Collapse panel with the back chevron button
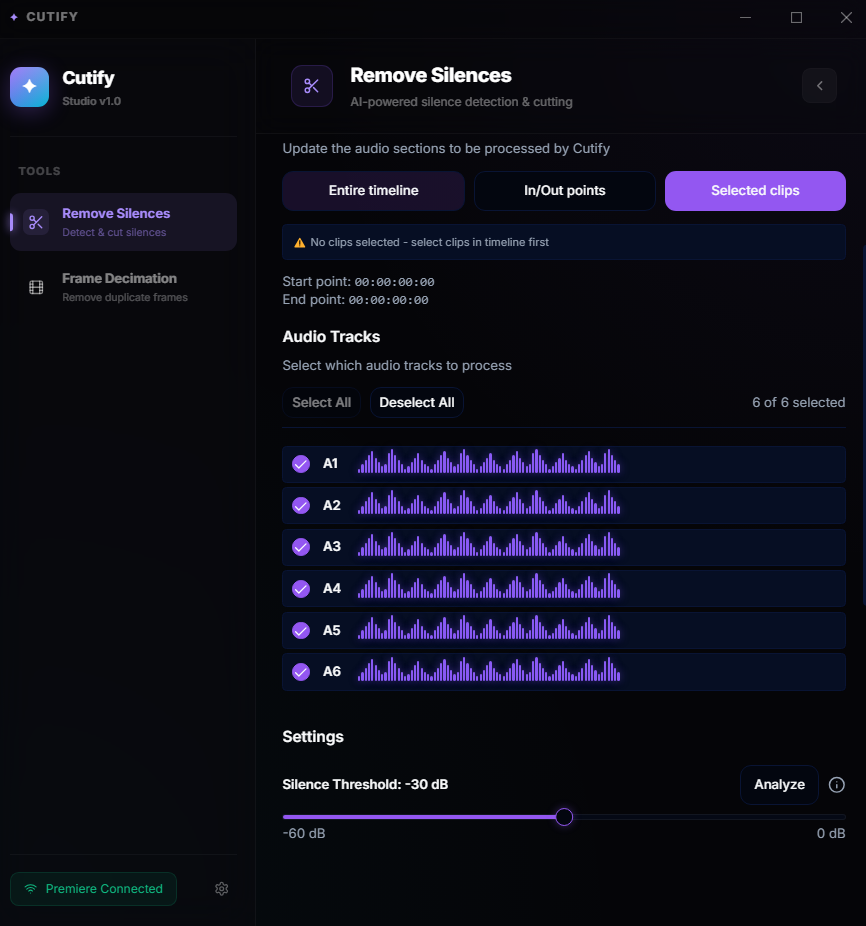The image size is (866, 926). [819, 86]
